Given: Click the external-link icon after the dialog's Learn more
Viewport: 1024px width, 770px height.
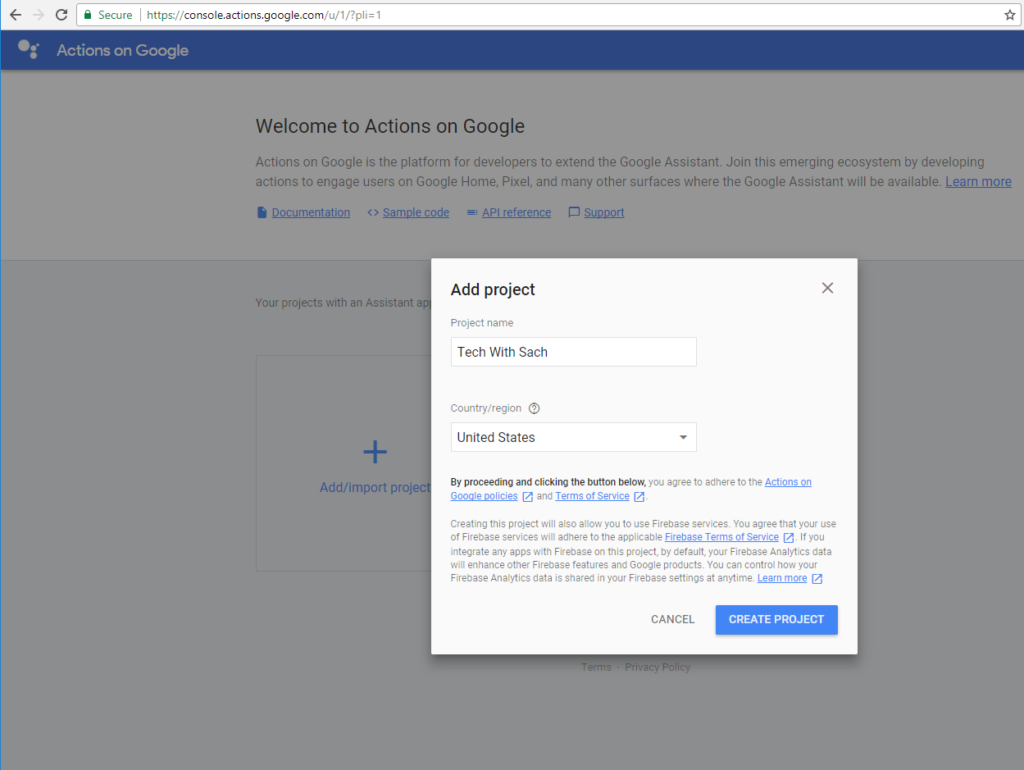Looking at the screenshot, I should point(817,579).
